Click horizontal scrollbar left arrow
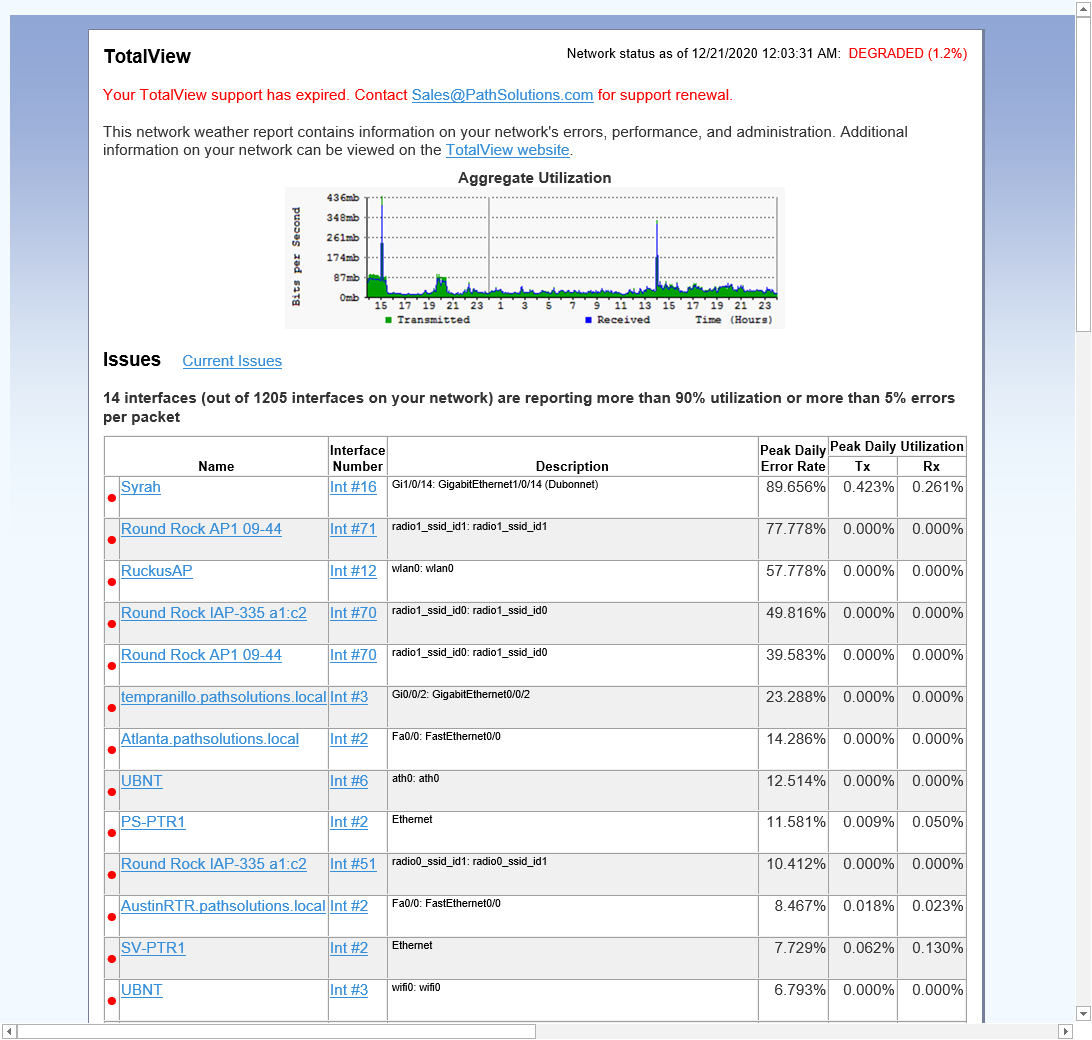 (9, 1031)
